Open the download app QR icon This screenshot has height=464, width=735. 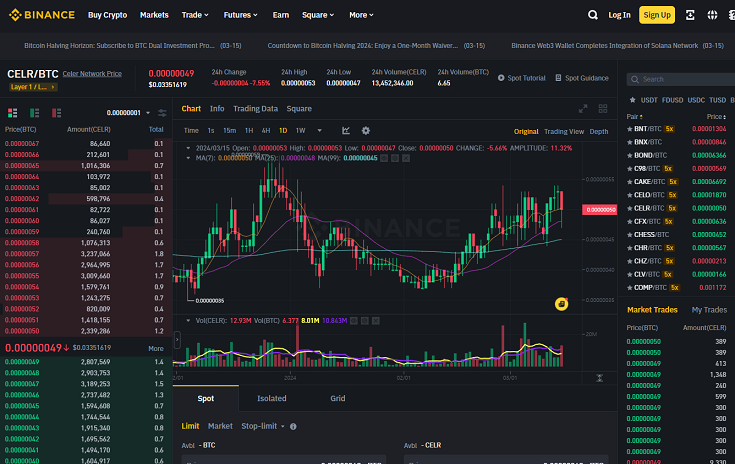[690, 15]
